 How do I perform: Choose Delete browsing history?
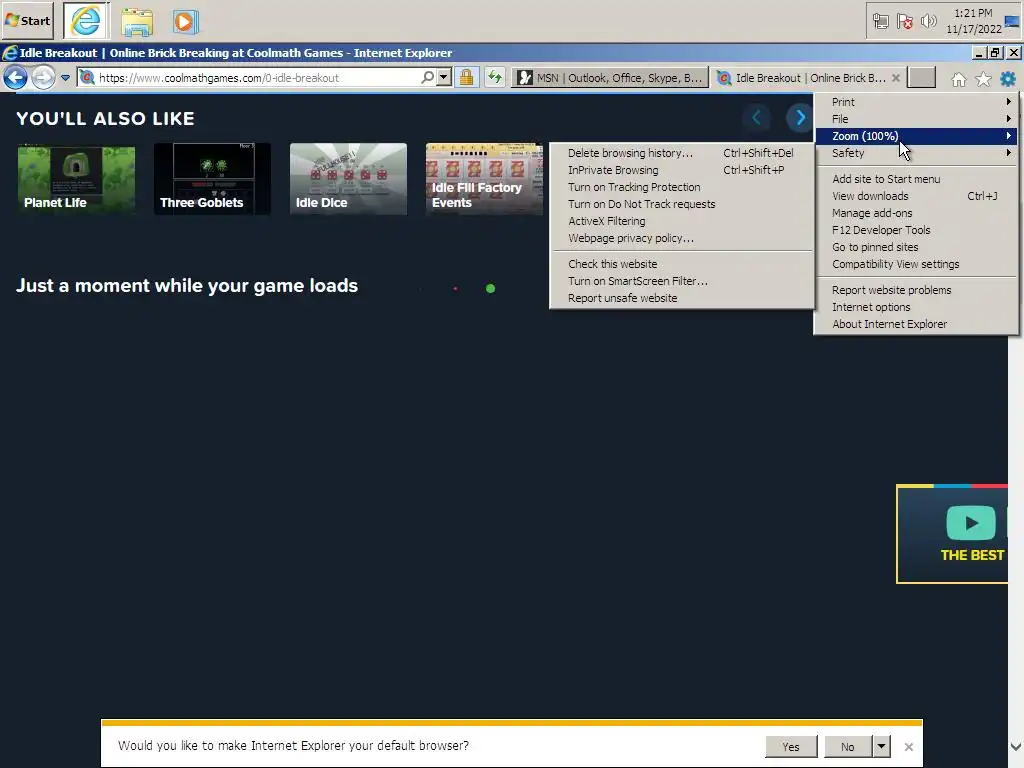[682, 153]
